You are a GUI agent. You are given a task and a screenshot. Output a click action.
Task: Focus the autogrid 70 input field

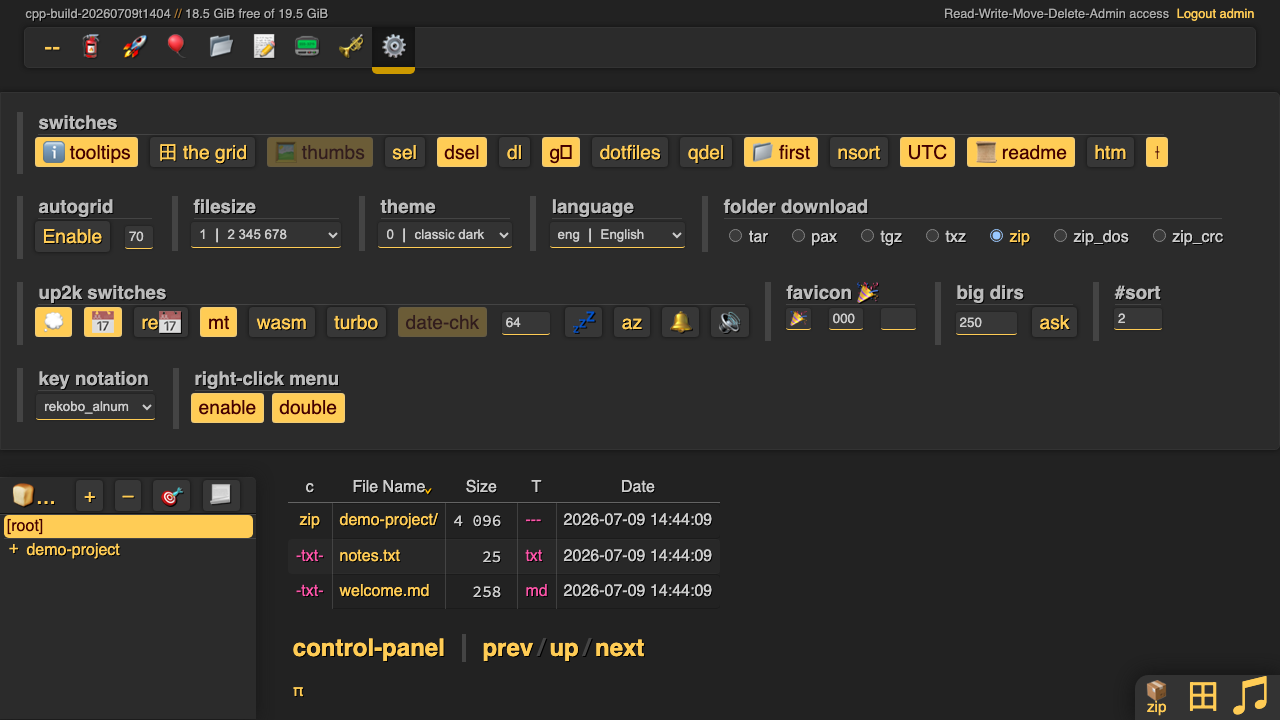coord(138,237)
